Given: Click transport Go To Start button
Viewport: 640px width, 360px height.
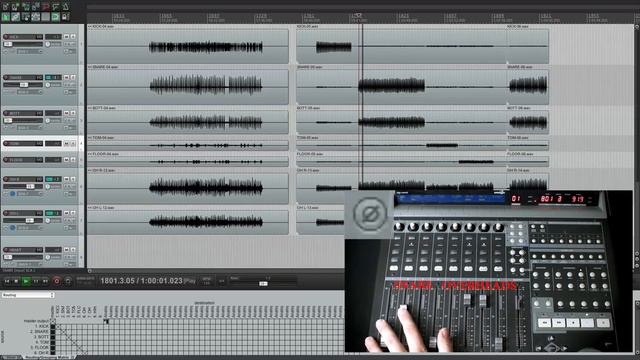Looking at the screenshot, I should point(7,281).
